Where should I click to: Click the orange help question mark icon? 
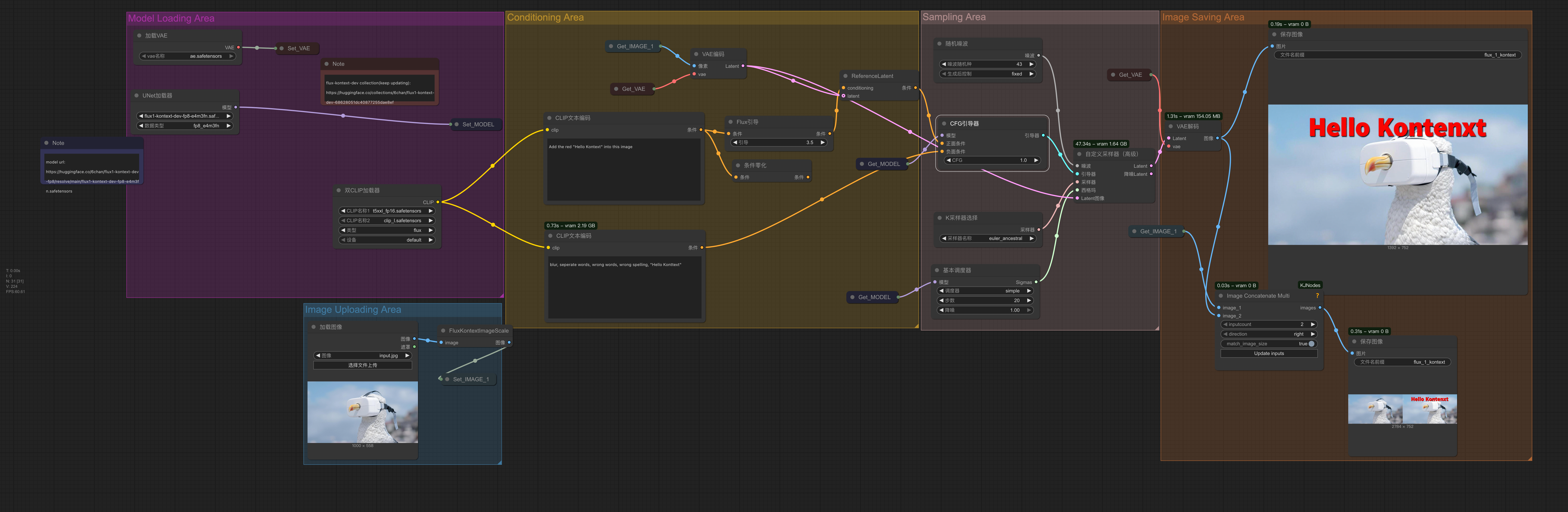[x=1317, y=296]
